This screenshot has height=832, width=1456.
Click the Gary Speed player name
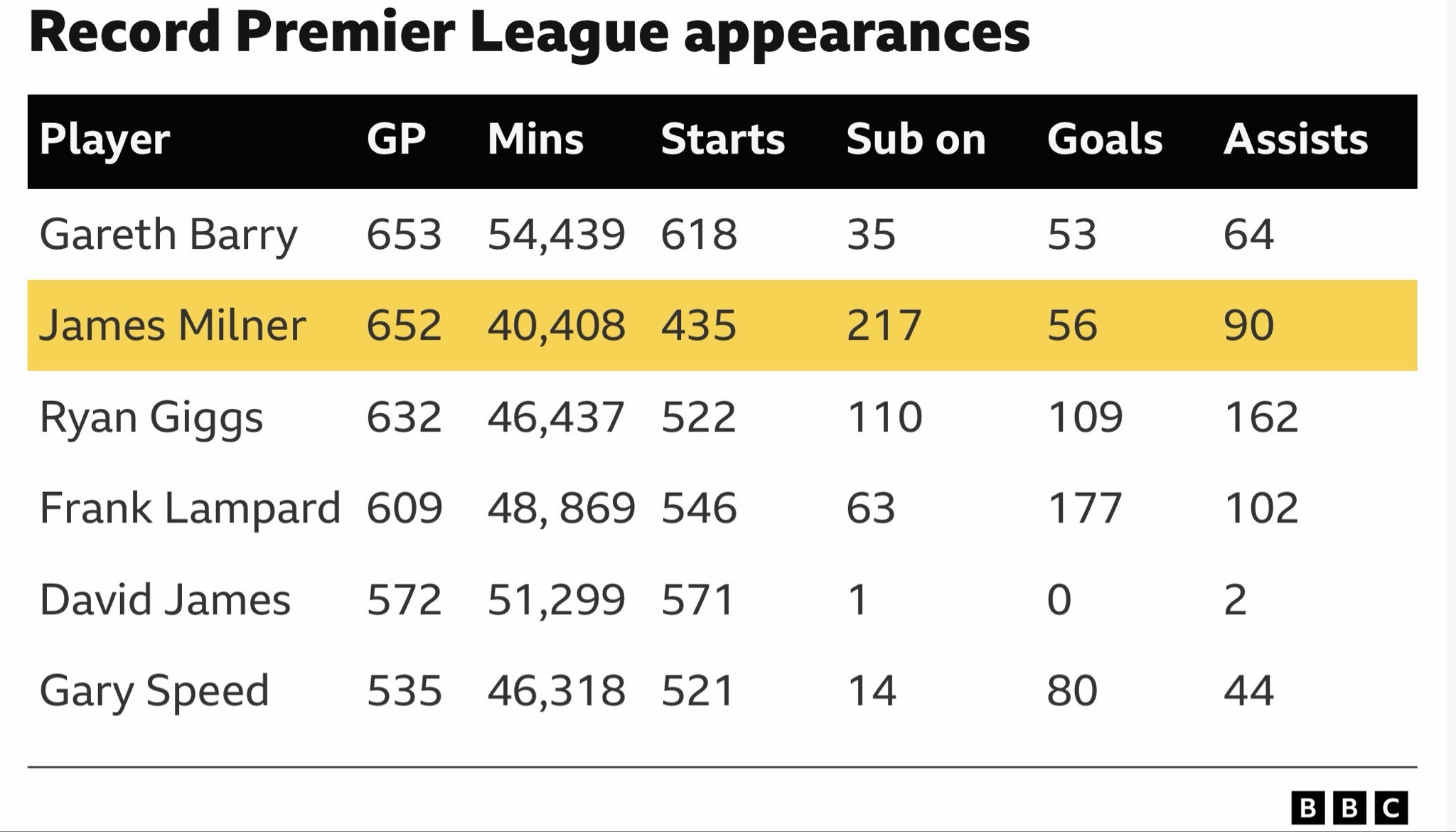tap(154, 690)
